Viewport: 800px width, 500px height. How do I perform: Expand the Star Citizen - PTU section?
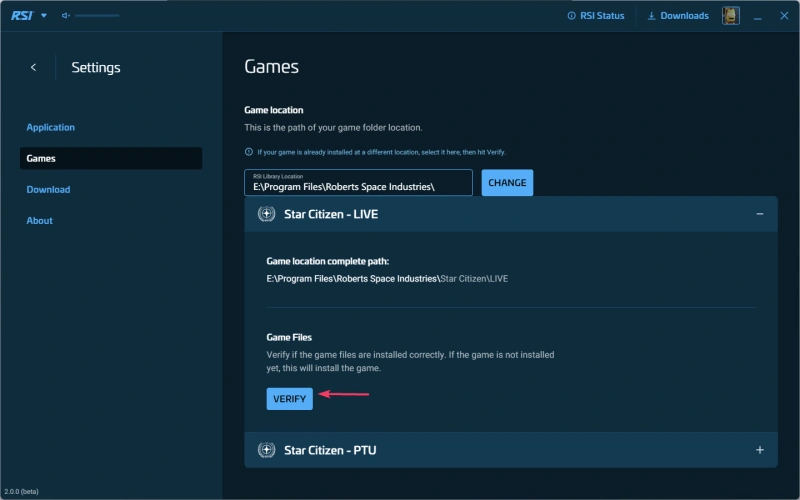coord(760,450)
